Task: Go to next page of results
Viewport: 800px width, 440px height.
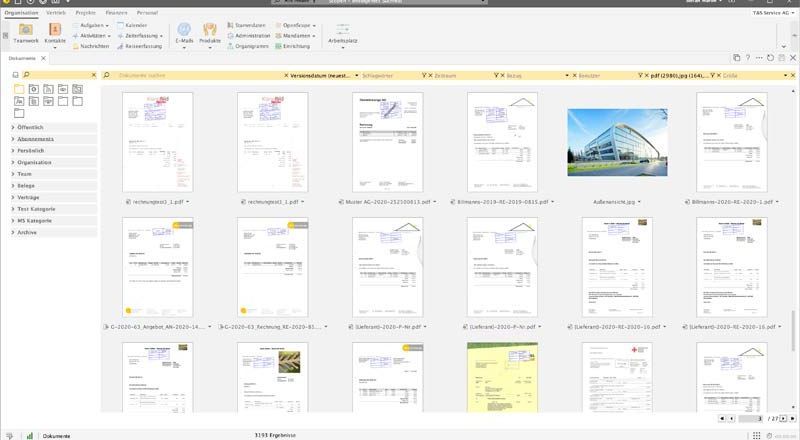Action: pos(781,418)
